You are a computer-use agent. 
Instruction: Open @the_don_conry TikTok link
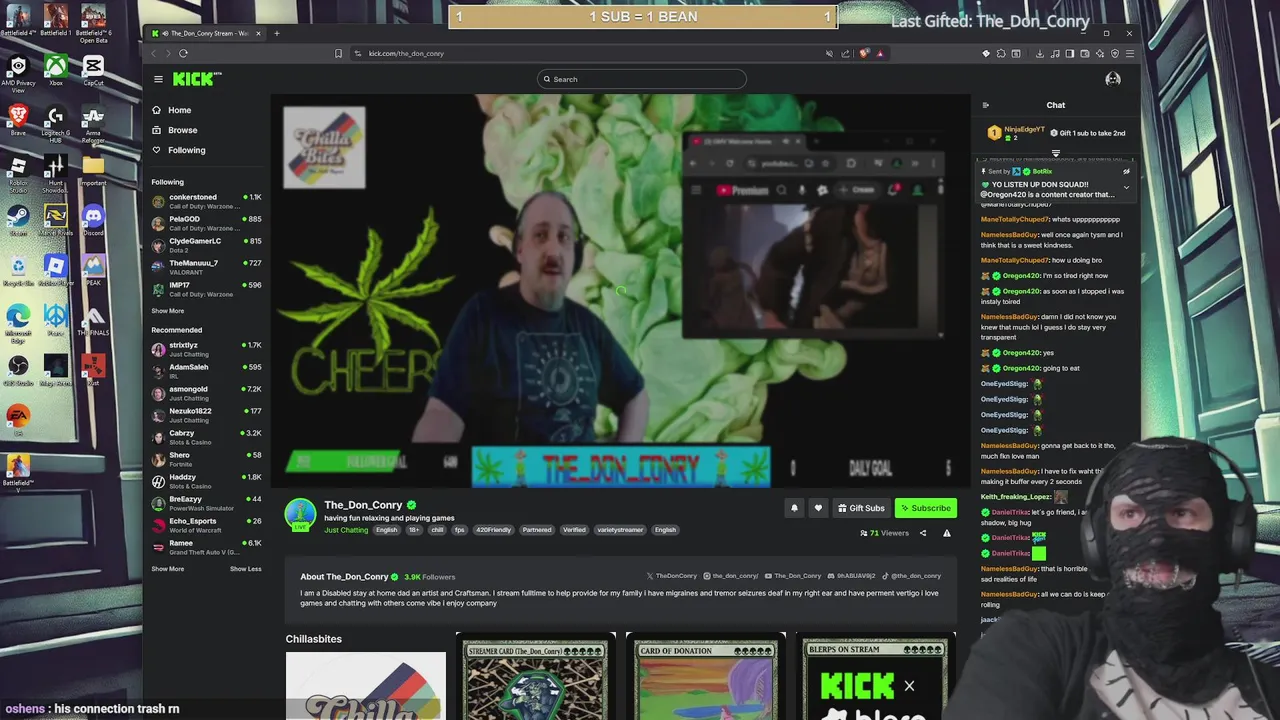[912, 576]
